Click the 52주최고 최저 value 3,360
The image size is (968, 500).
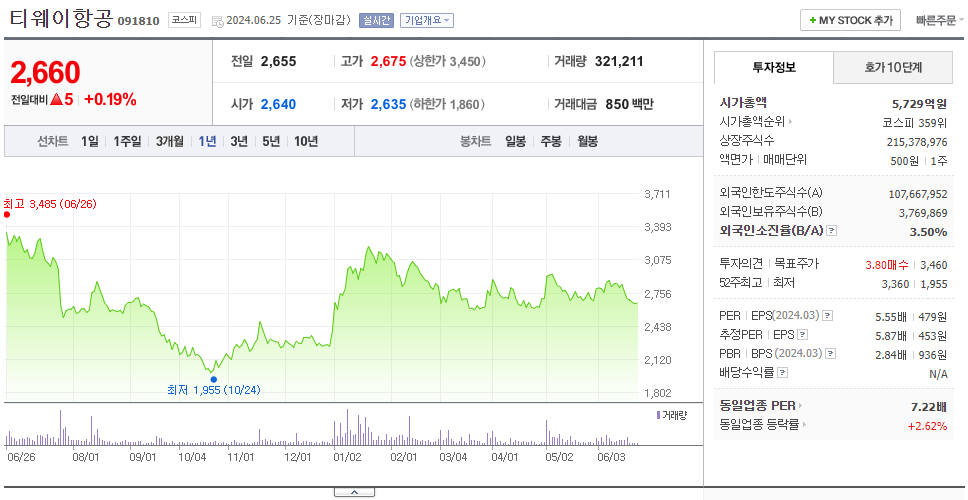click(895, 284)
